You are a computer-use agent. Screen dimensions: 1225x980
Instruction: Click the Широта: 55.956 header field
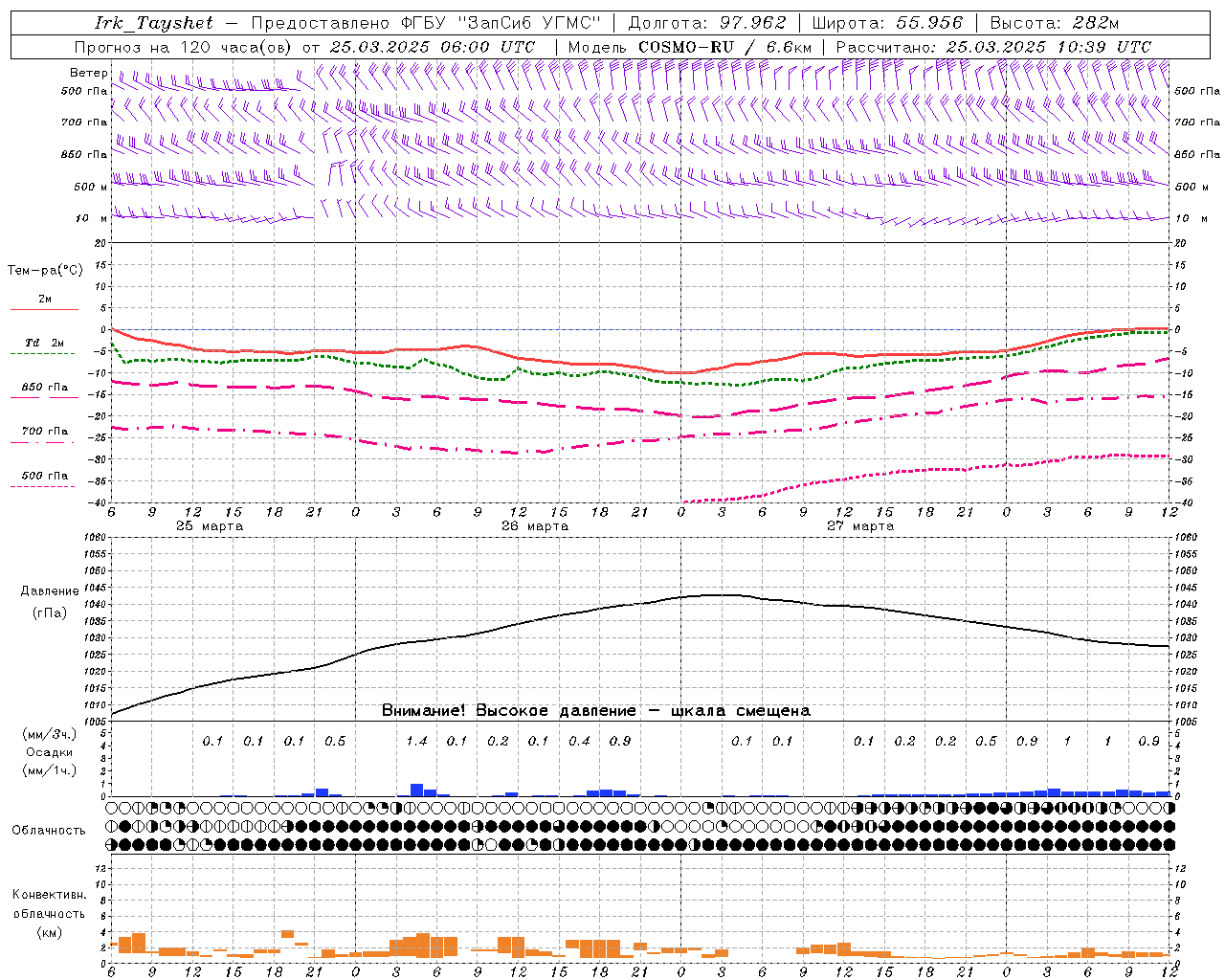click(x=887, y=23)
